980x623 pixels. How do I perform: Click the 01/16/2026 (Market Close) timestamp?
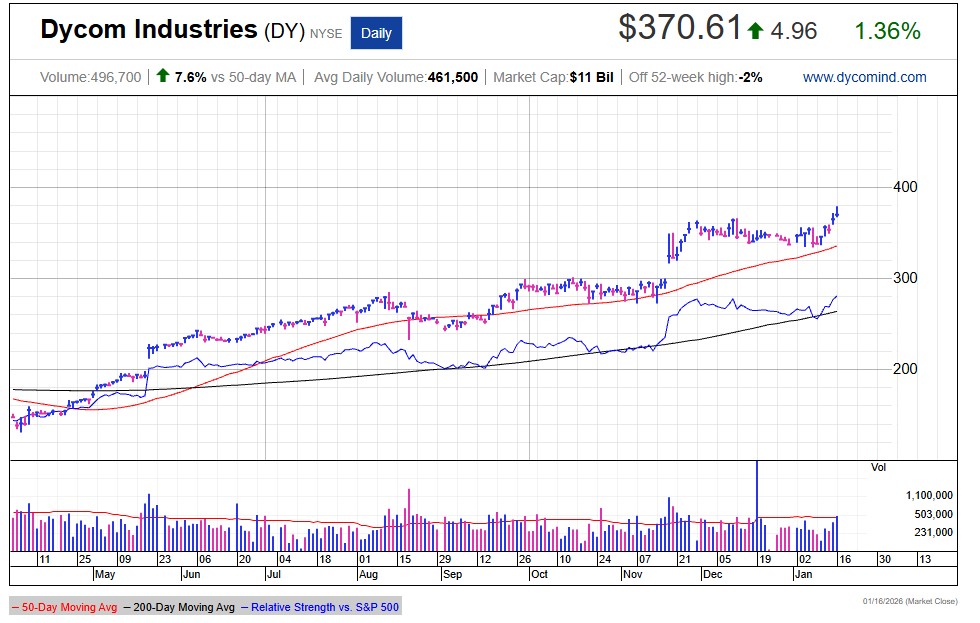(x=910, y=601)
